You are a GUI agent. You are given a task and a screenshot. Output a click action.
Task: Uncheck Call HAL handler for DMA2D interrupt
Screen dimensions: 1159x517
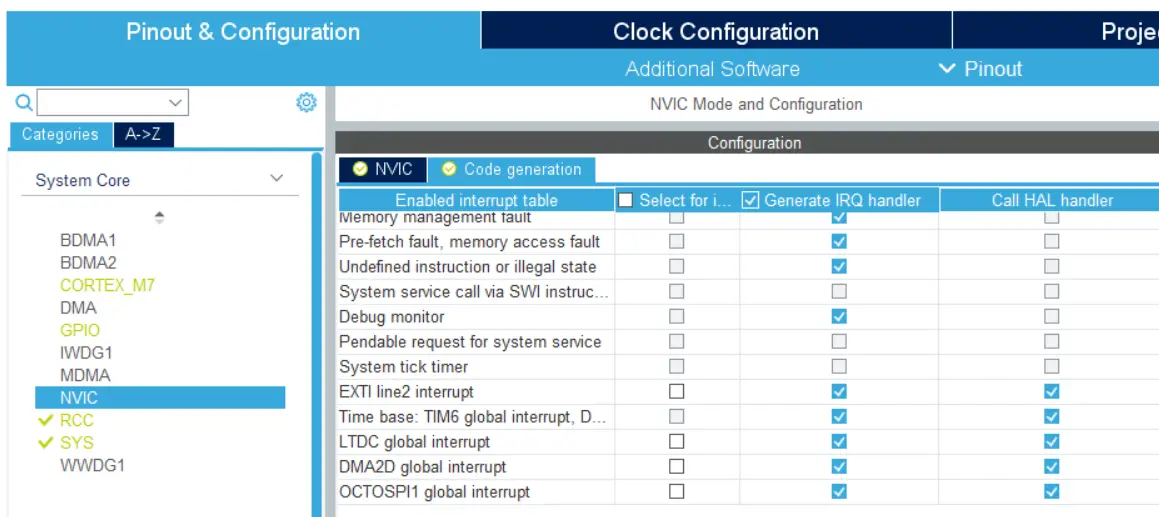[x=1051, y=467]
